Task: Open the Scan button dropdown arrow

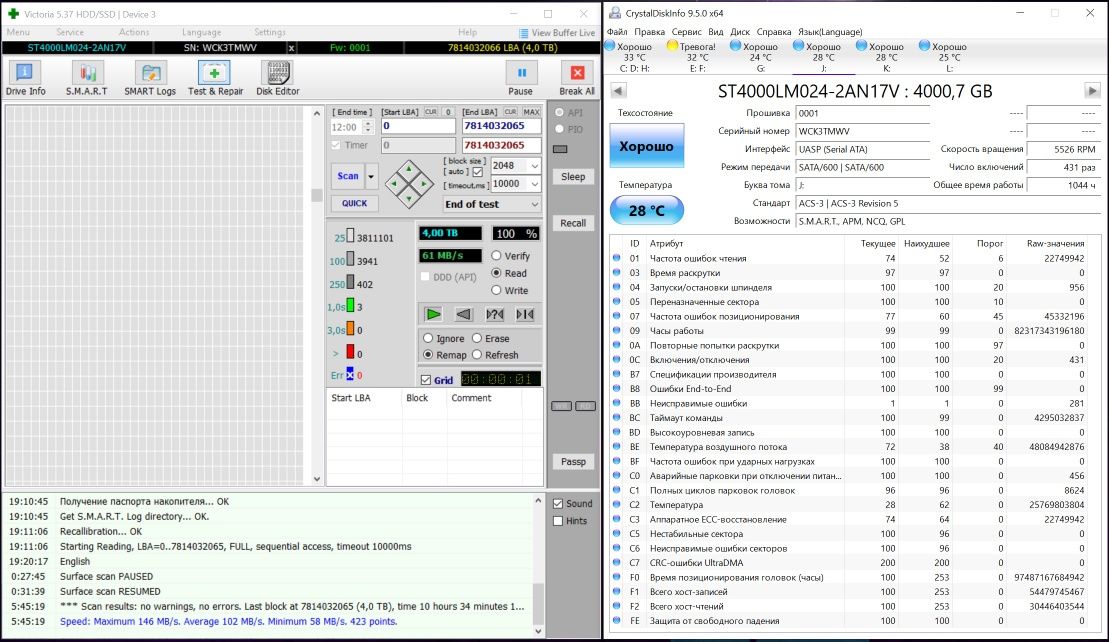Action: tap(371, 176)
